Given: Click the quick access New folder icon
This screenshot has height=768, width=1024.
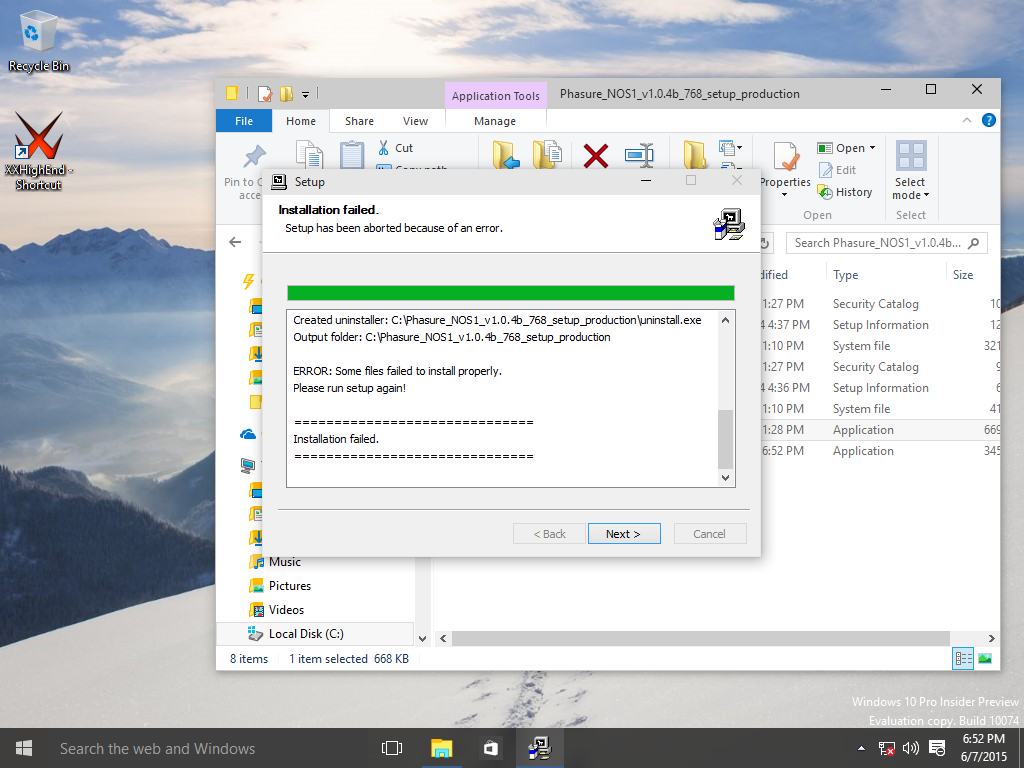Looking at the screenshot, I should pyautogui.click(x=285, y=94).
